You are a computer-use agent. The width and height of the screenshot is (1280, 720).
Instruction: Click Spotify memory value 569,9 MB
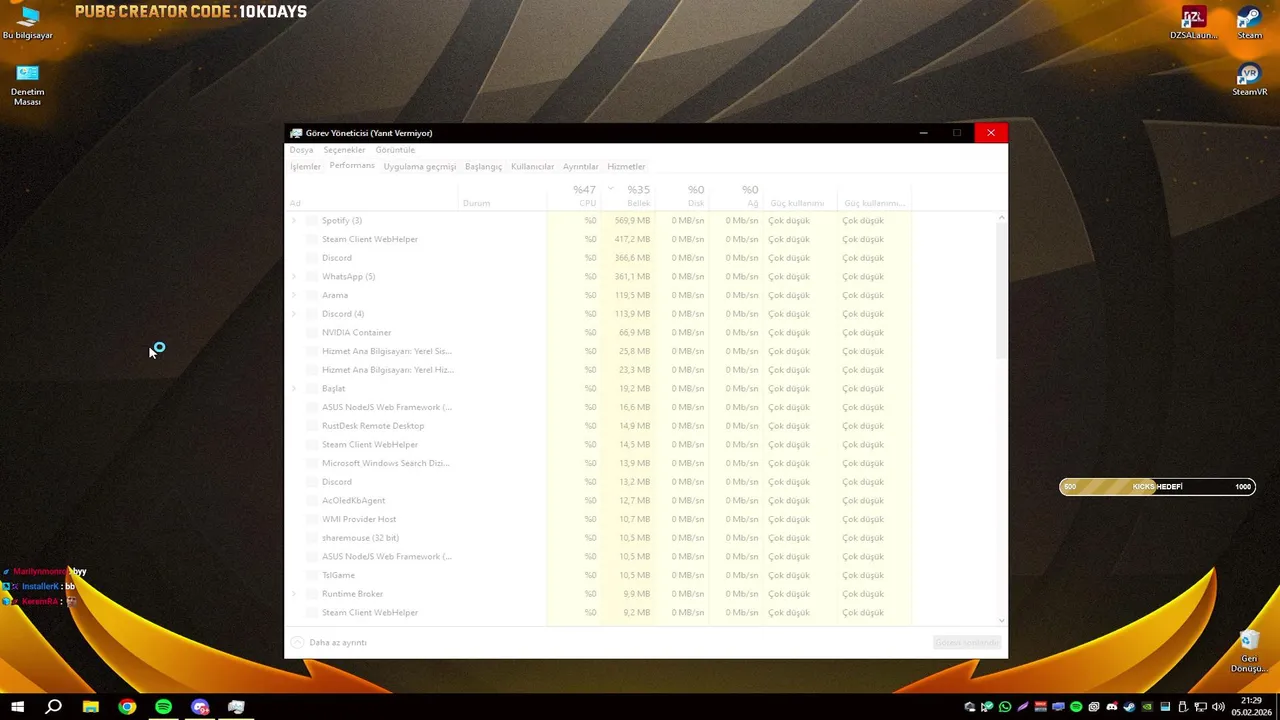(x=632, y=220)
